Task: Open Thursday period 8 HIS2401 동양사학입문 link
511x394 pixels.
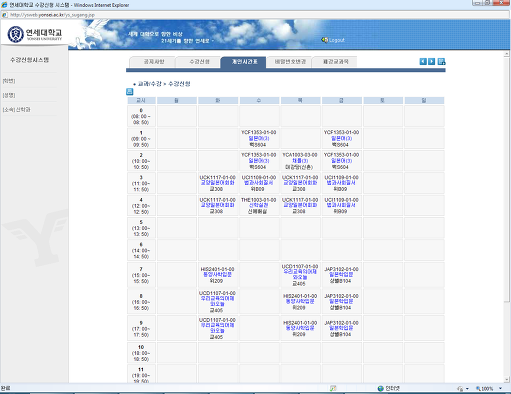Action: [300, 301]
